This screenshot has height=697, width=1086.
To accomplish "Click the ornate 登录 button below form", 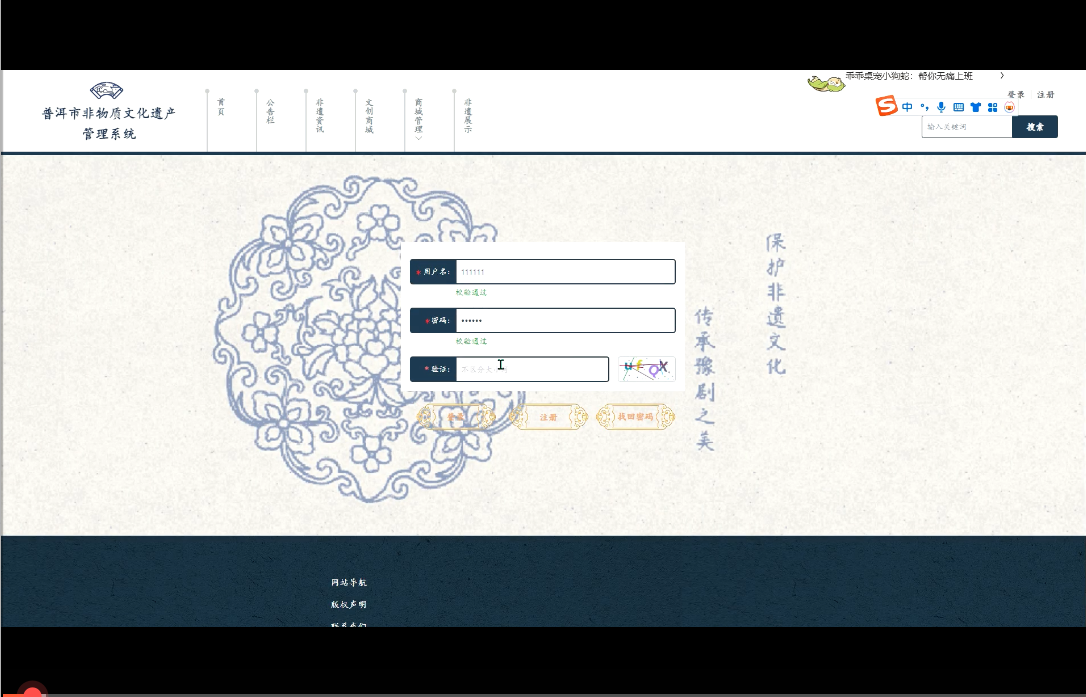I will [456, 417].
